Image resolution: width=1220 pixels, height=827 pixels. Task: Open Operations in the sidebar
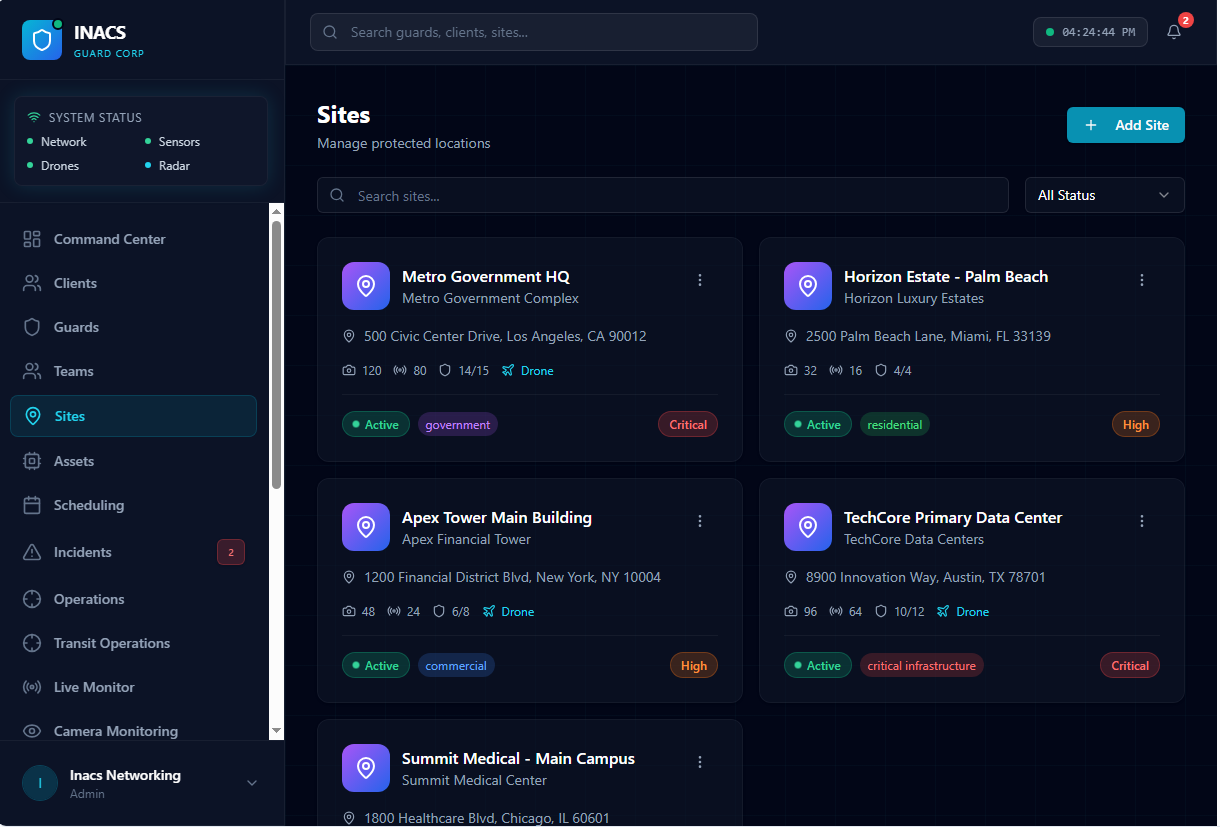tap(133, 599)
